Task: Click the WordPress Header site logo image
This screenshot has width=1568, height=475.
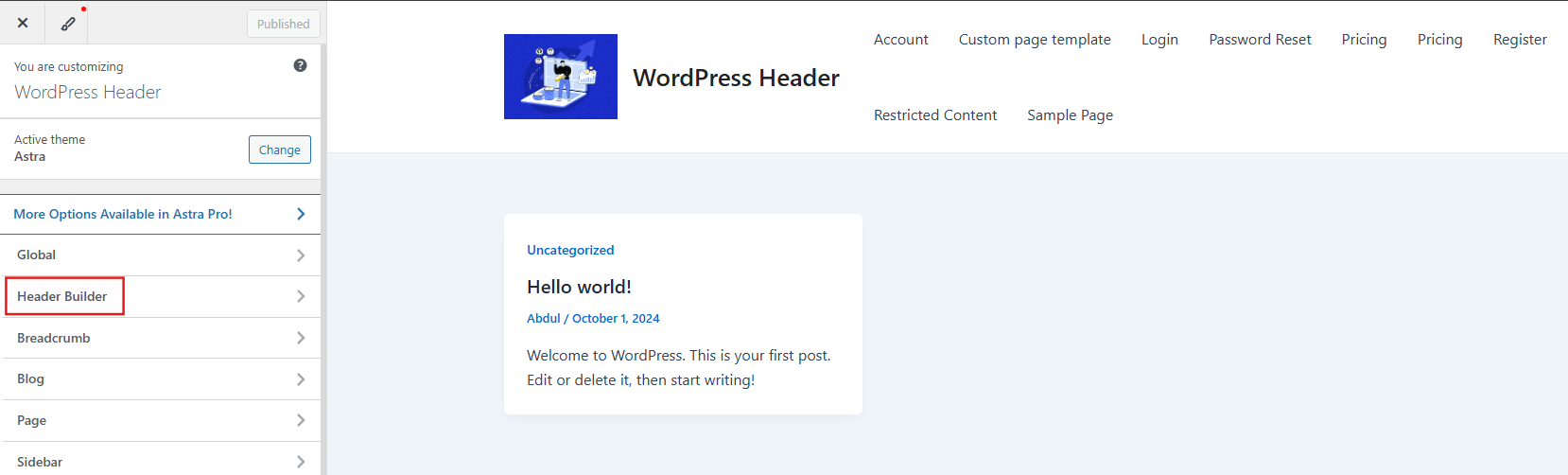Action: click(x=560, y=77)
